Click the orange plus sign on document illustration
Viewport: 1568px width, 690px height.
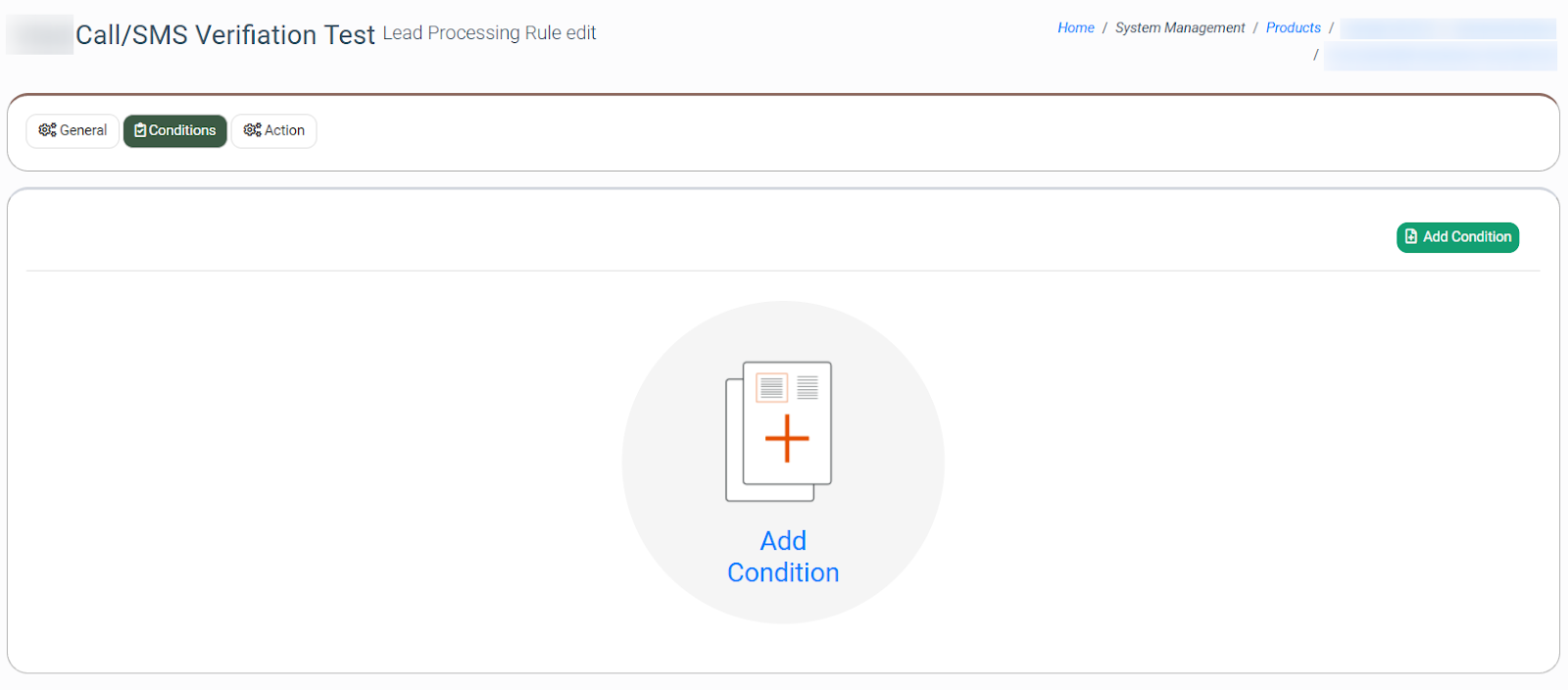[786, 438]
